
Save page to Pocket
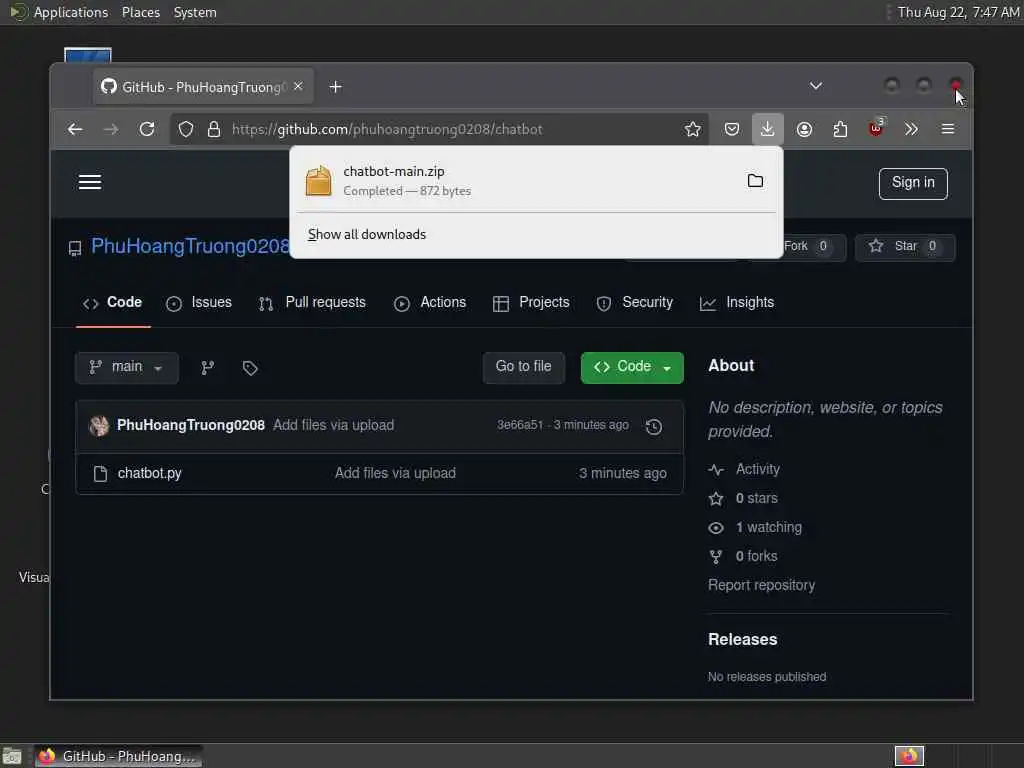tap(732, 129)
